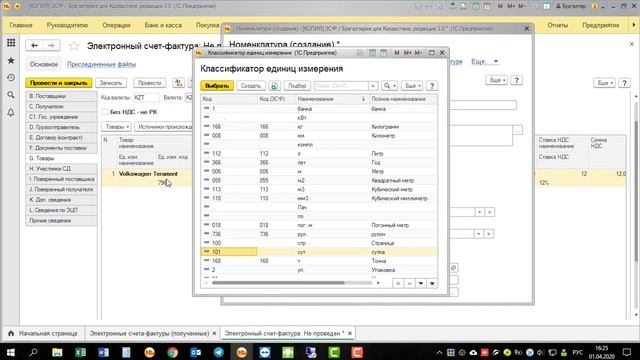Open Главное menu section

point(21,25)
